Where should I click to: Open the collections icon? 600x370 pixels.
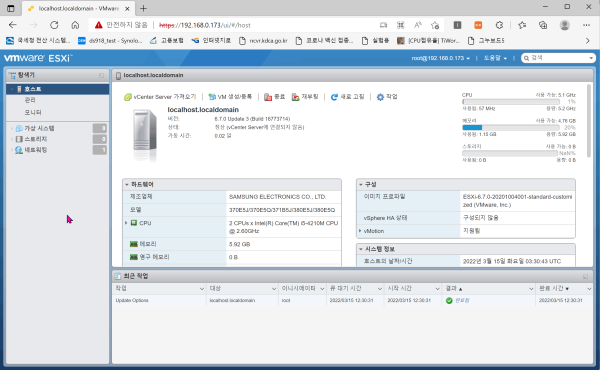coord(543,25)
